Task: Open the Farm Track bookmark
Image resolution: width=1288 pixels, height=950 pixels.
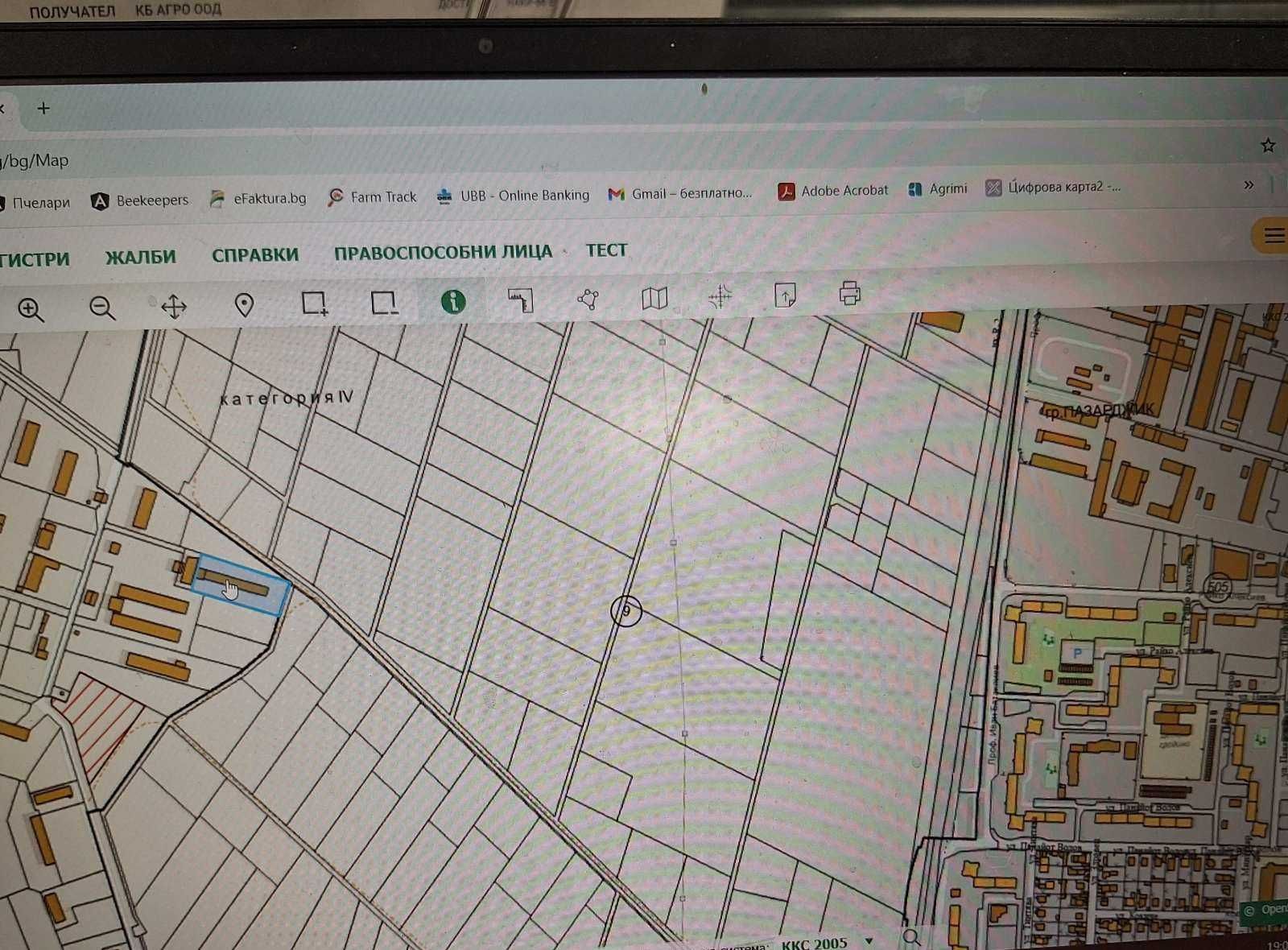Action: pyautogui.click(x=372, y=196)
